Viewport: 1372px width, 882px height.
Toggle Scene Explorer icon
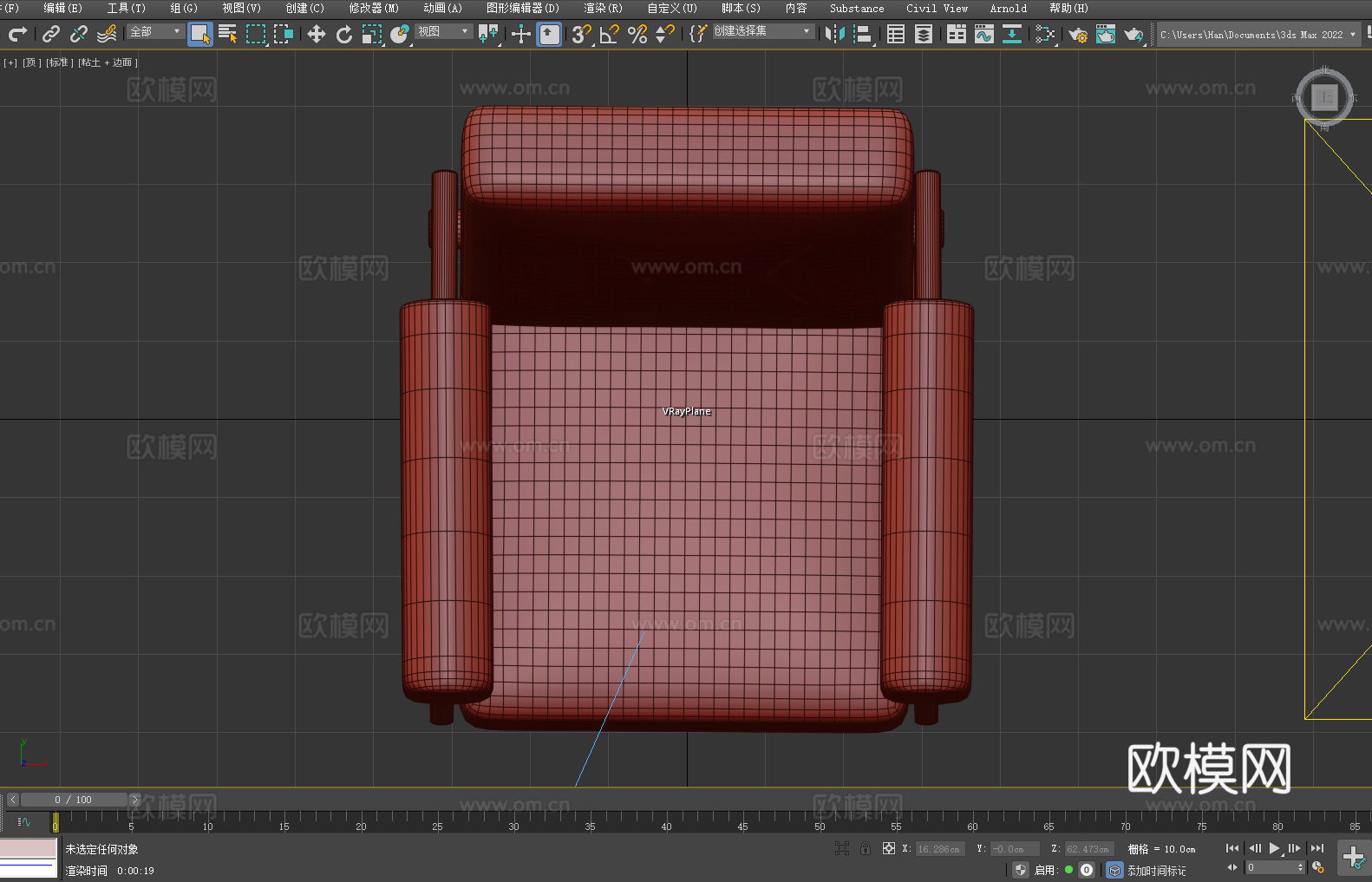tap(896, 34)
